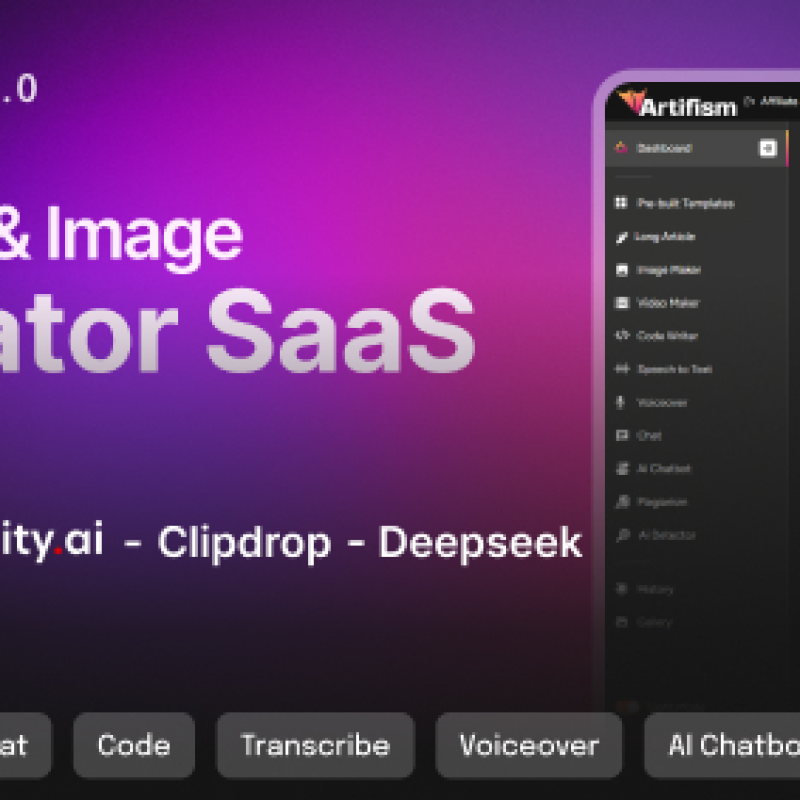This screenshot has height=800, width=800.
Task: Click the AI Chatbot pill button at bottom
Action: tap(722, 745)
